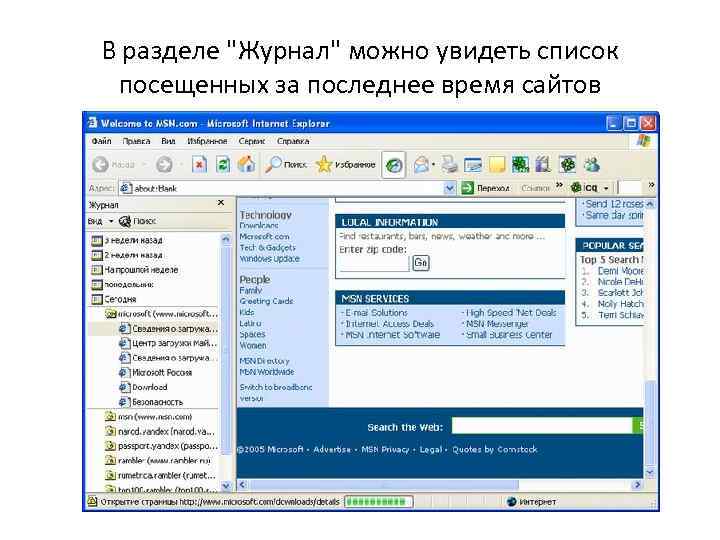The width and height of the screenshot is (720, 540).
Task: Open Favorites (Избранное) star button
Action: coord(345,164)
